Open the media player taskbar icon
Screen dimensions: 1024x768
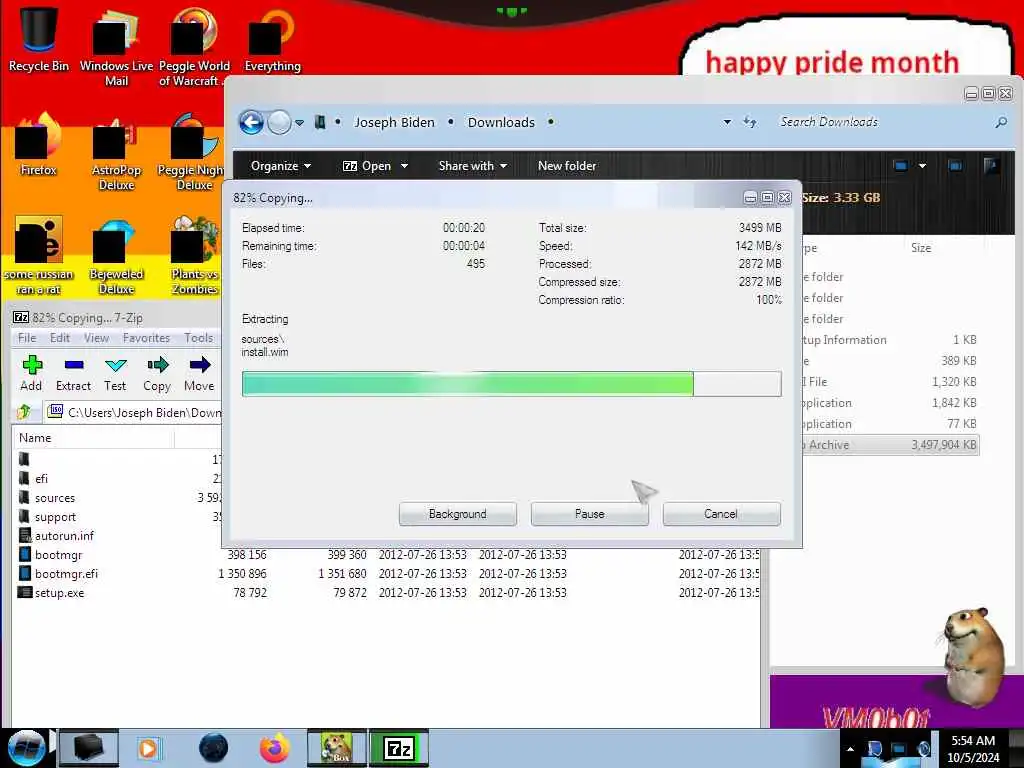[x=149, y=748]
